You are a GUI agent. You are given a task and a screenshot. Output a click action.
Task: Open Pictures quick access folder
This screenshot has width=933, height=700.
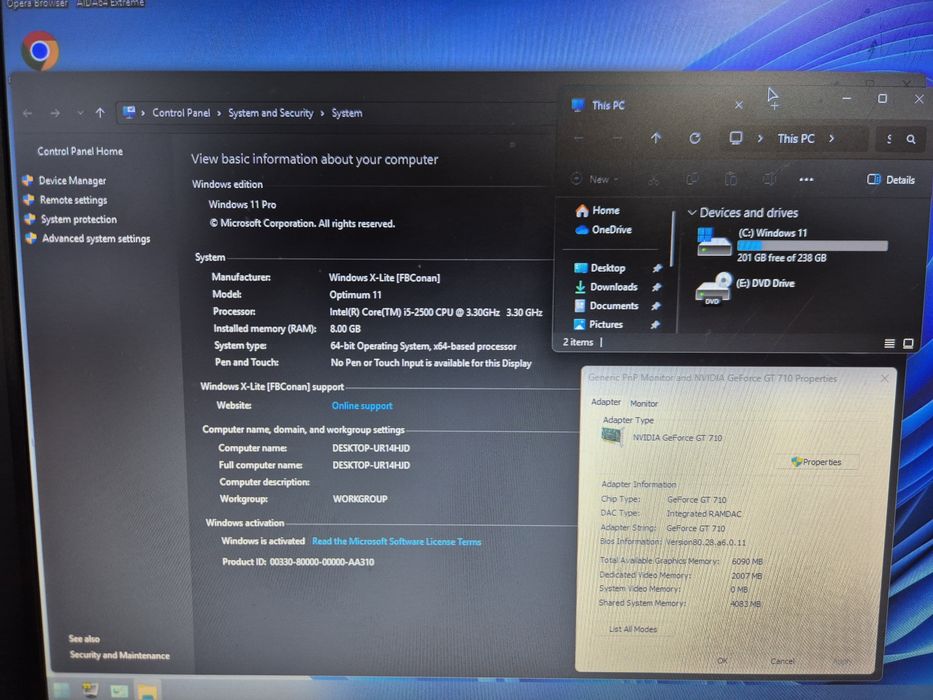[x=598, y=324]
